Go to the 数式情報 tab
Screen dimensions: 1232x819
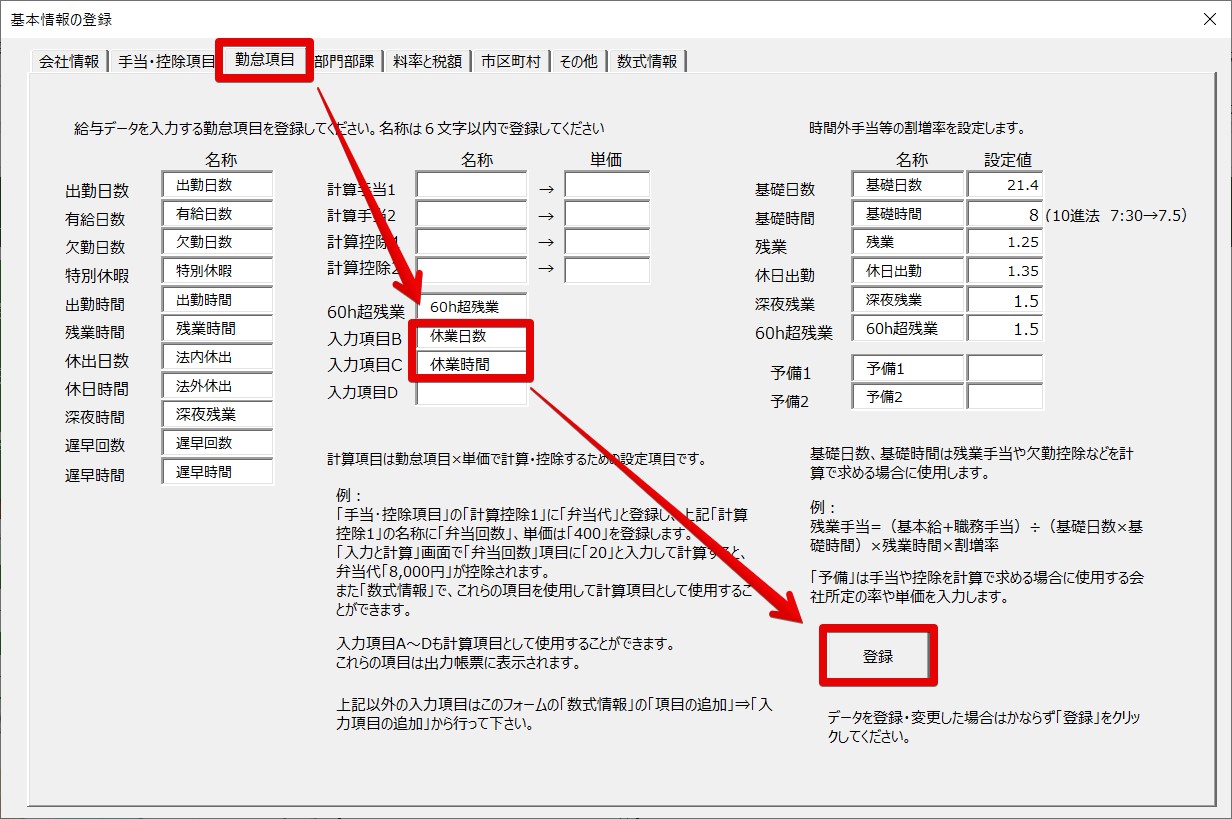[647, 61]
